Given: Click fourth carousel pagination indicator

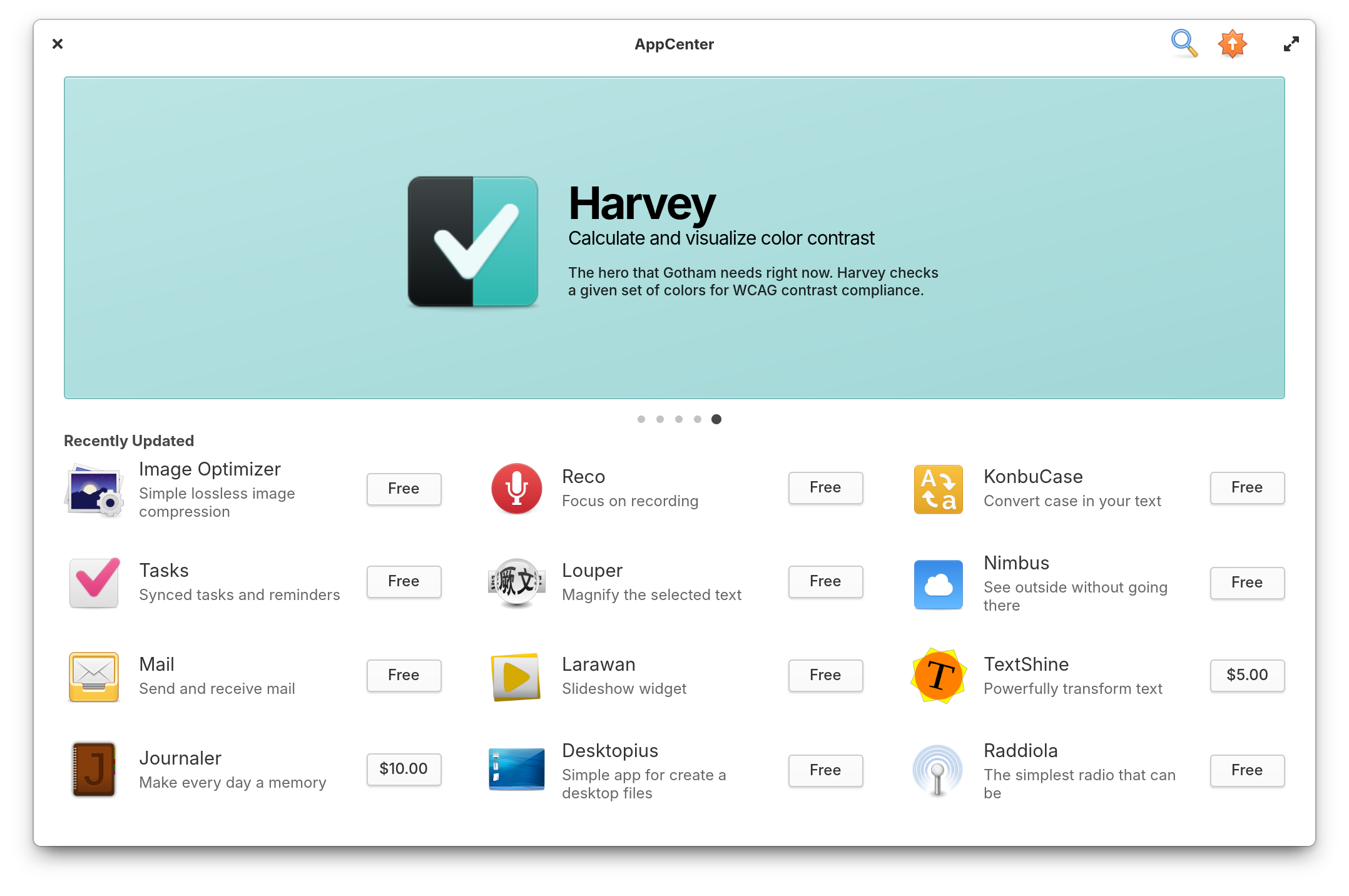Looking at the screenshot, I should point(697,419).
